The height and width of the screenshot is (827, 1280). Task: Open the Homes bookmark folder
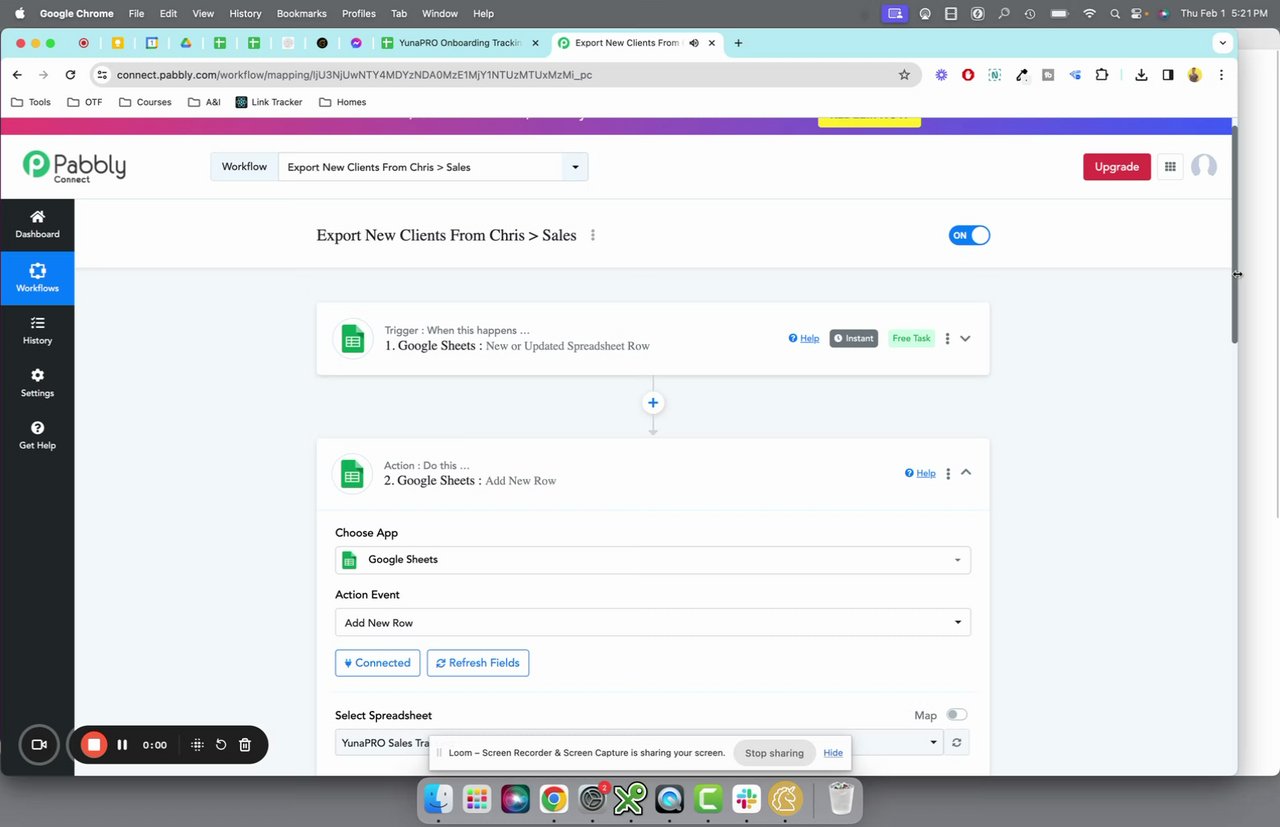pyautogui.click(x=343, y=102)
